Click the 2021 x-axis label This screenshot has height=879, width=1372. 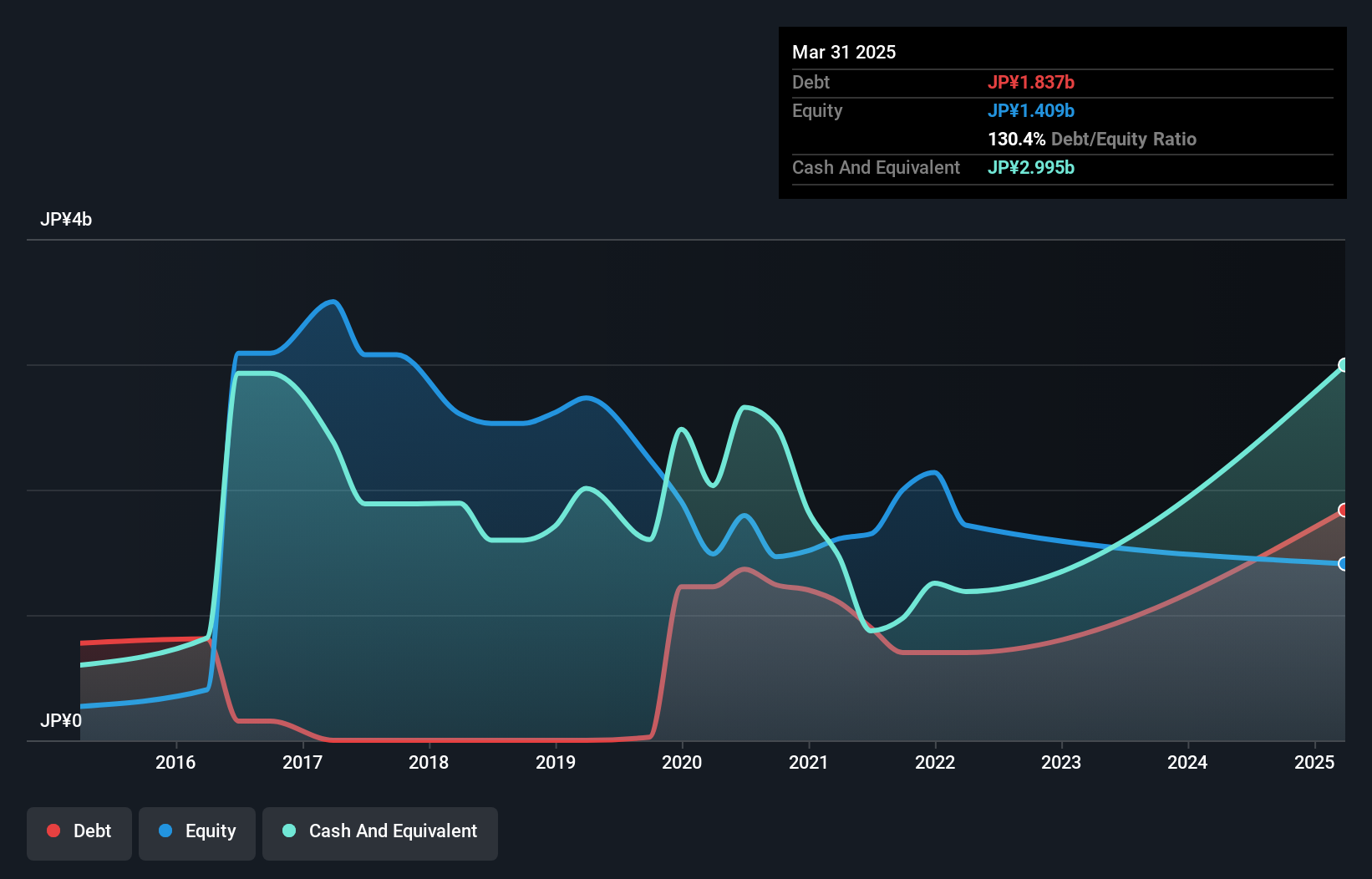(809, 762)
